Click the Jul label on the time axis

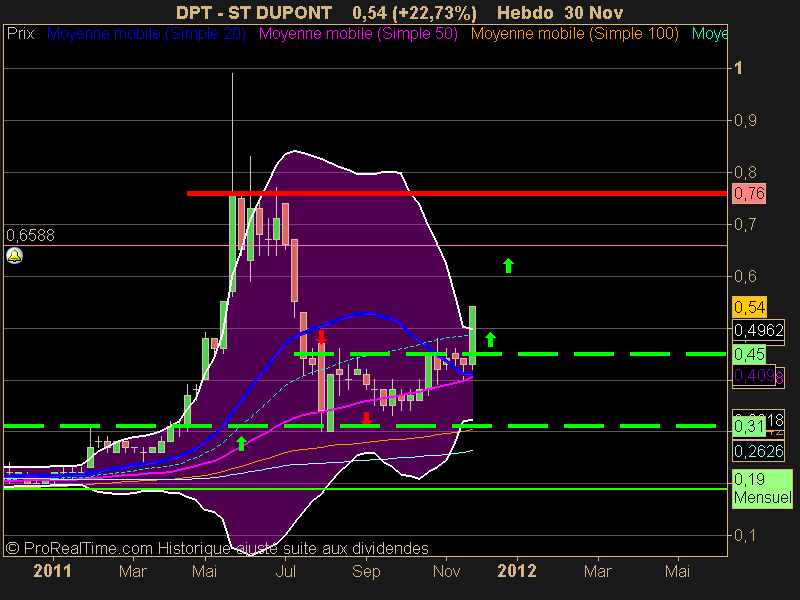(x=286, y=571)
